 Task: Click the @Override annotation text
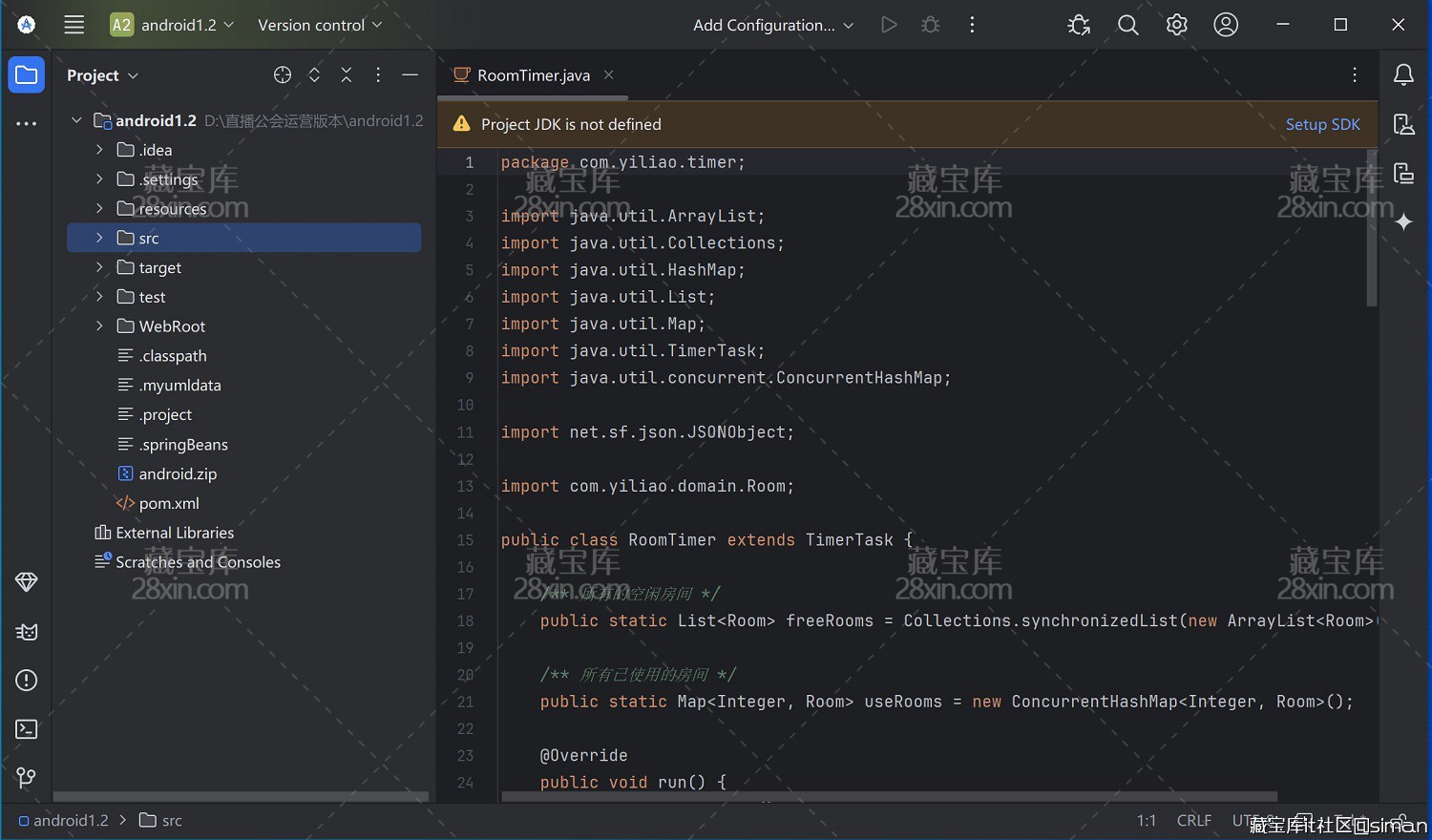(583, 755)
